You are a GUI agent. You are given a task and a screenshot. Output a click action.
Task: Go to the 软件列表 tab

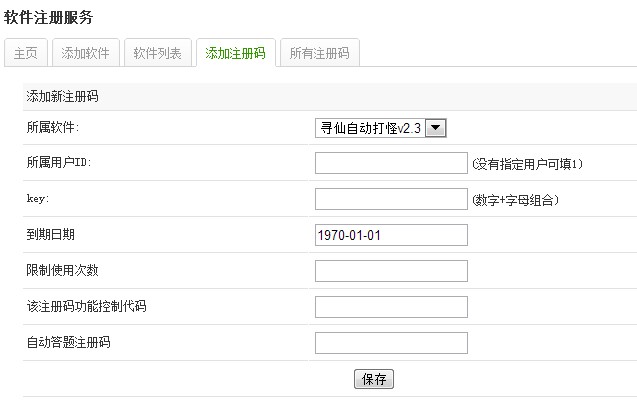click(x=158, y=53)
